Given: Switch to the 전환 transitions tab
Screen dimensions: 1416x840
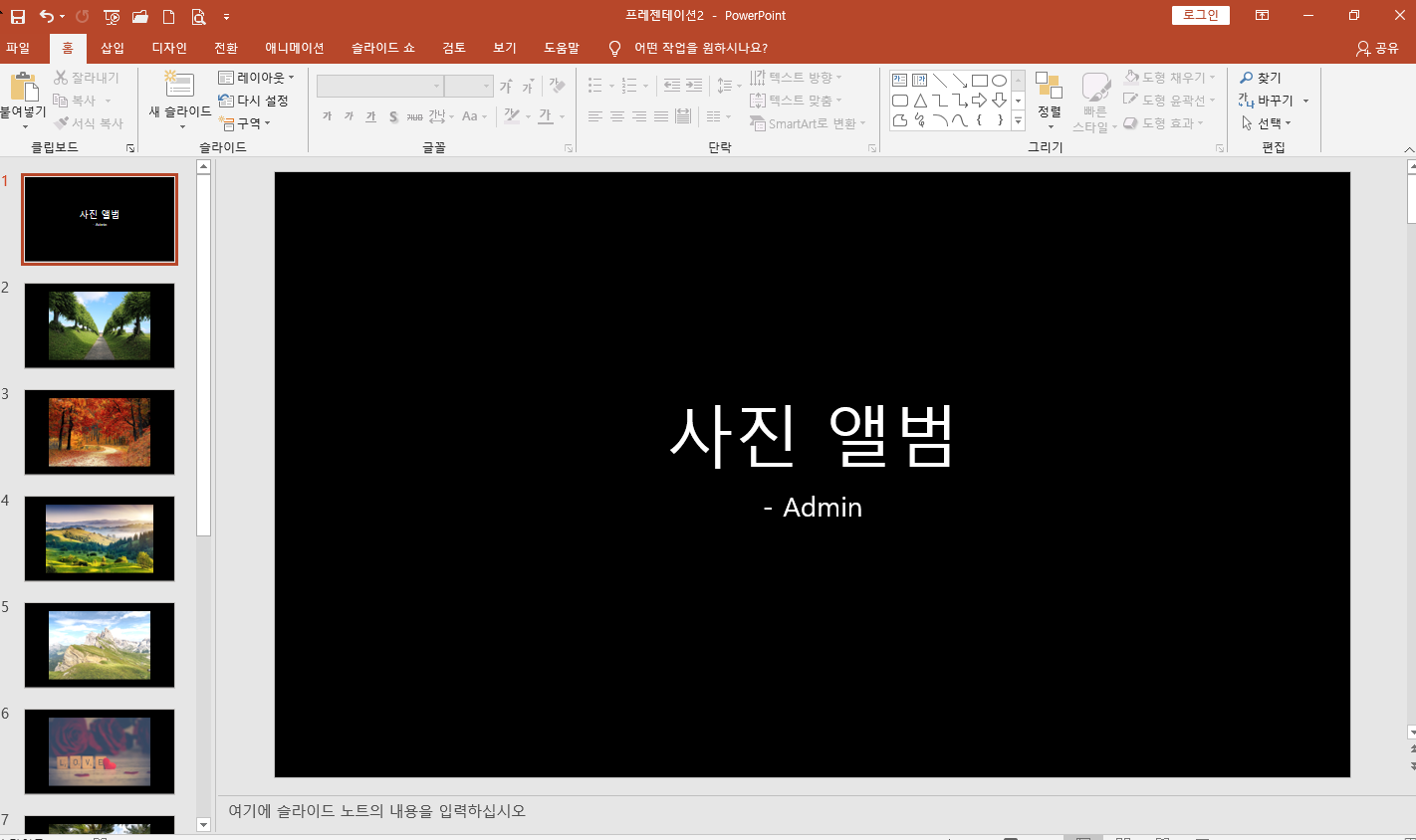Looking at the screenshot, I should (226, 48).
